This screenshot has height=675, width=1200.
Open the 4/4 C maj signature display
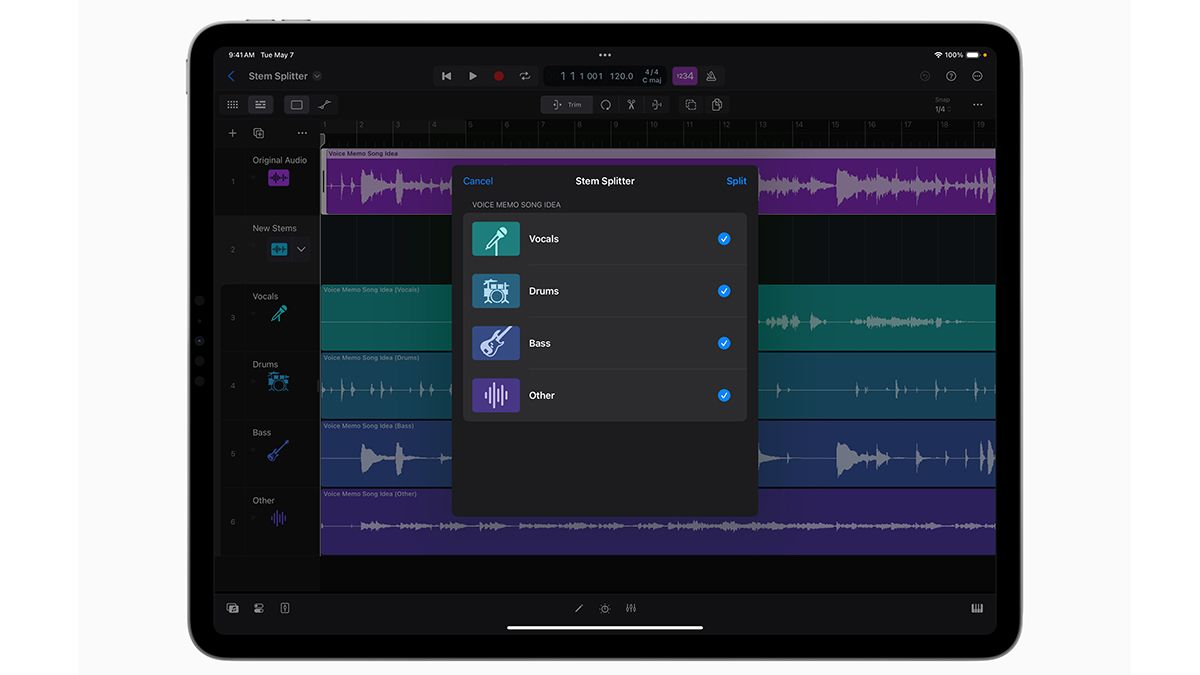[x=652, y=76]
